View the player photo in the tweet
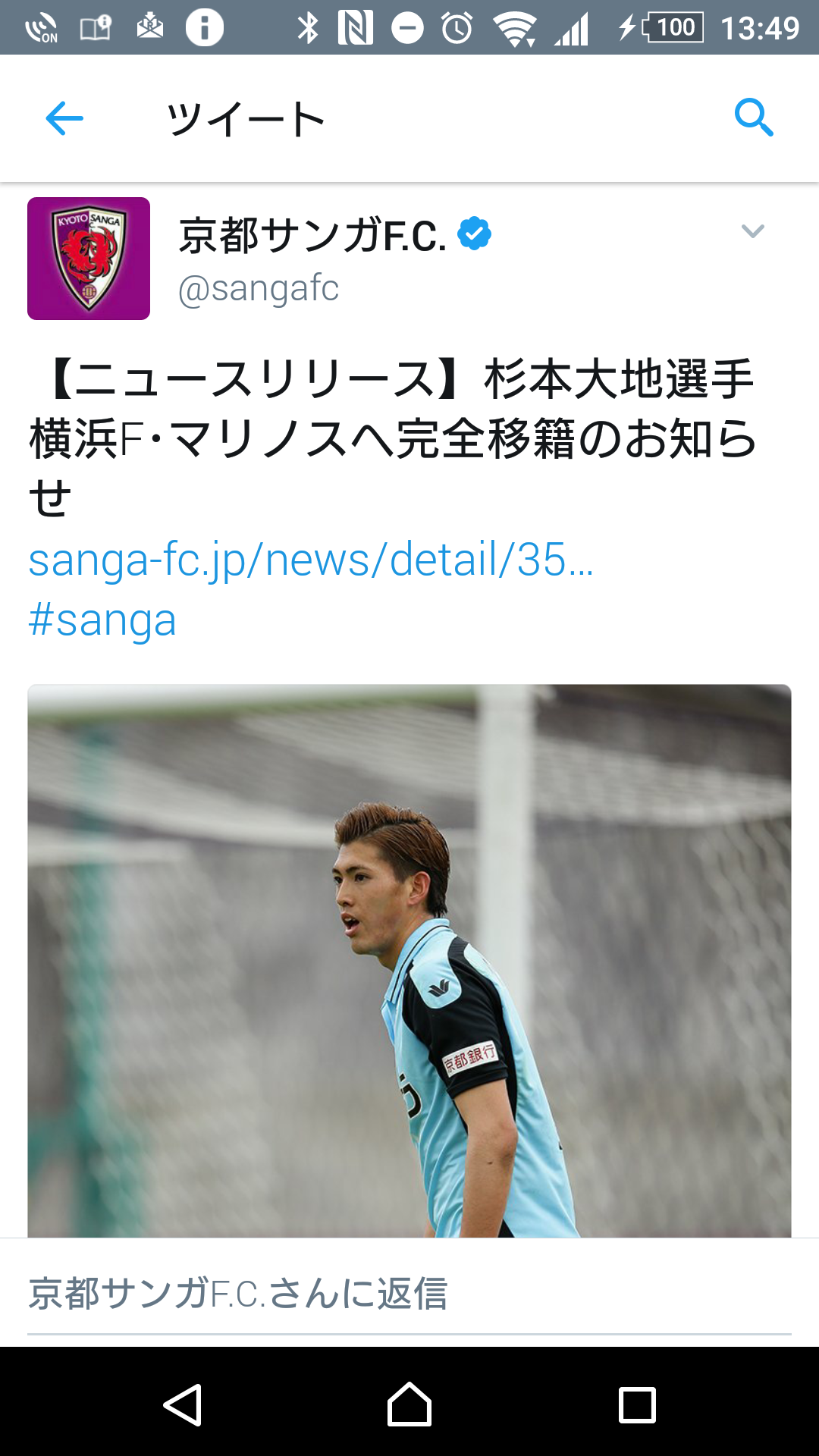Image resolution: width=819 pixels, height=1456 pixels. click(x=409, y=961)
